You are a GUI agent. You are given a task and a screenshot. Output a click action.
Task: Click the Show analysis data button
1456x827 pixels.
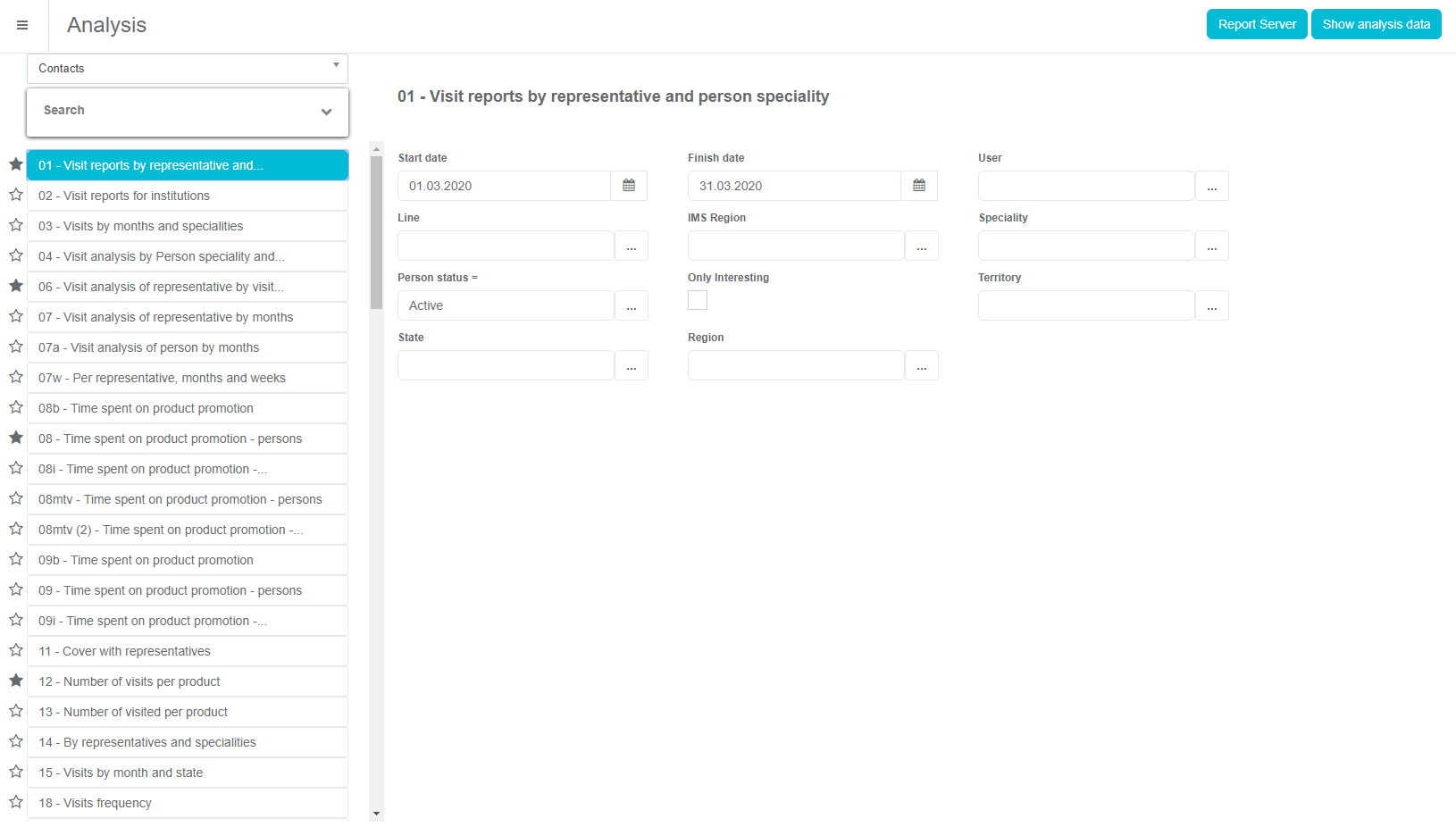pos(1376,24)
